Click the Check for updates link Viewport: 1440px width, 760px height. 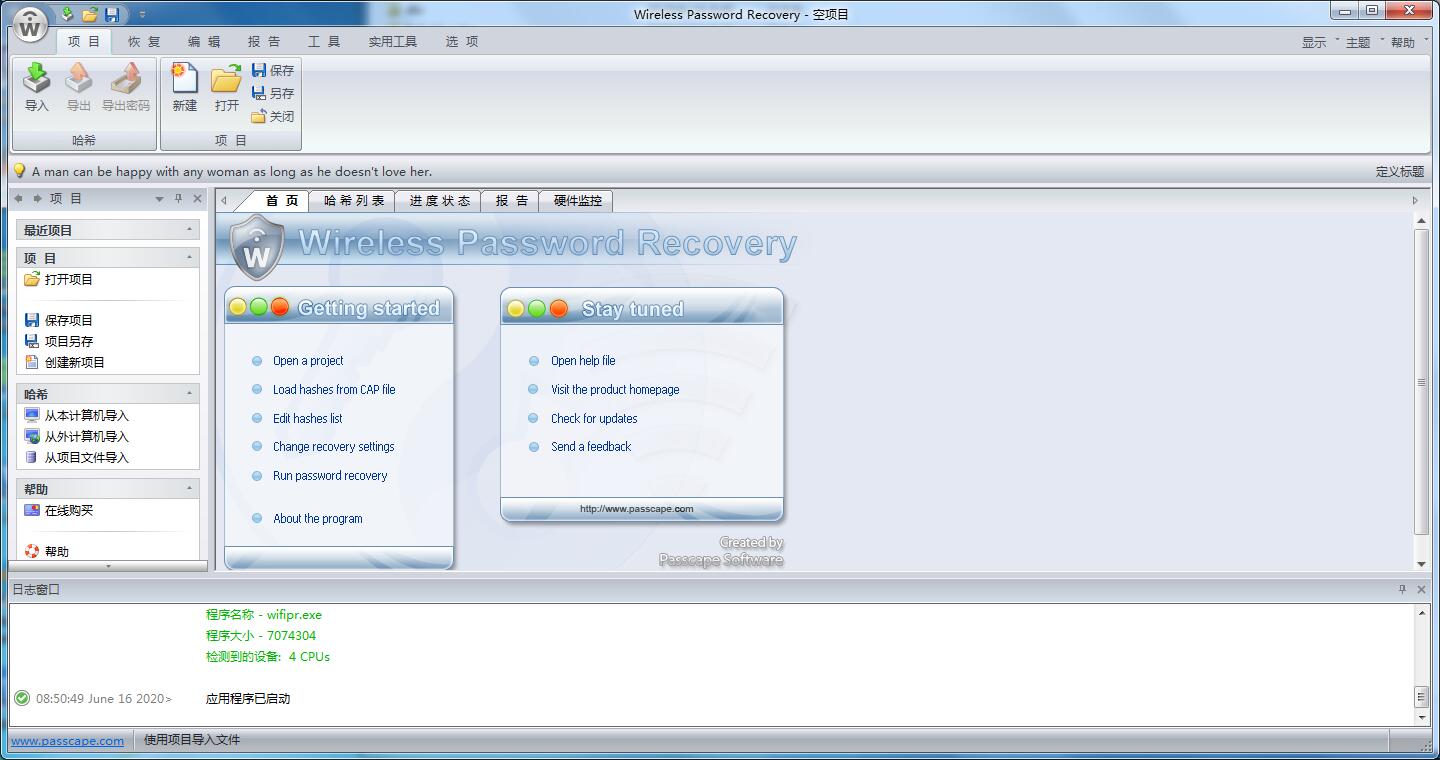[593, 419]
